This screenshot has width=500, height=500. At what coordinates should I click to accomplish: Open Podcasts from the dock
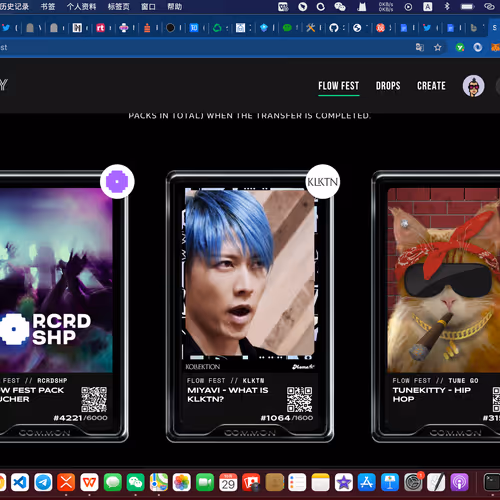click(459, 482)
